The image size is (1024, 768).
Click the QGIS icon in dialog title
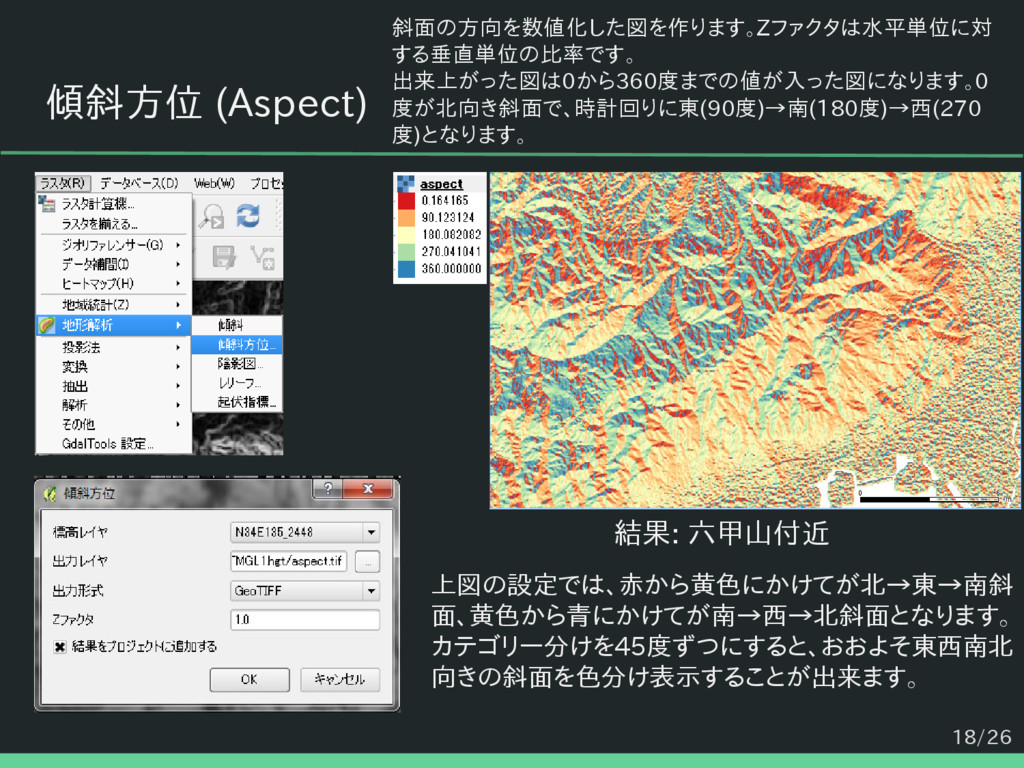[50, 494]
